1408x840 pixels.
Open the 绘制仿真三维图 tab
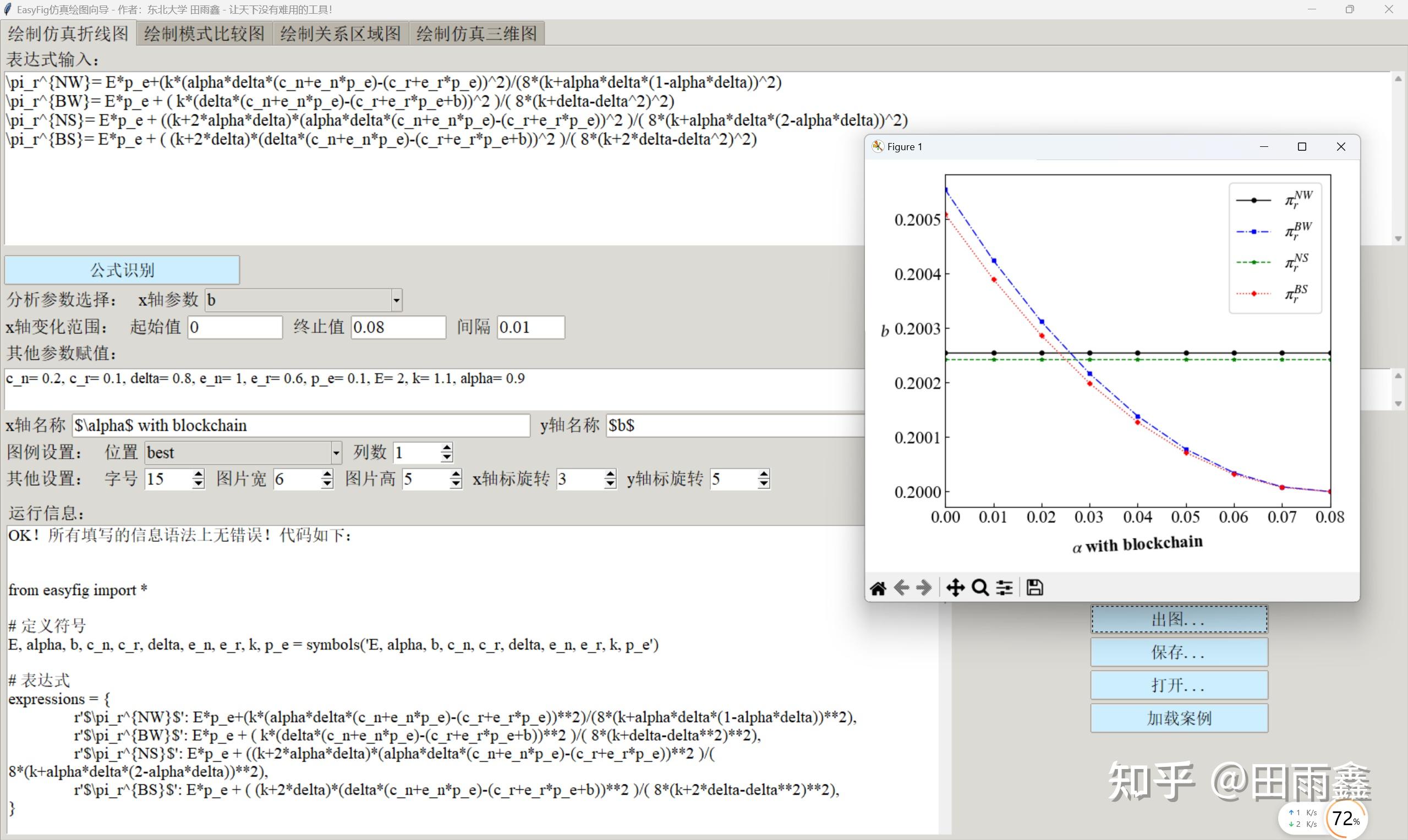click(476, 34)
